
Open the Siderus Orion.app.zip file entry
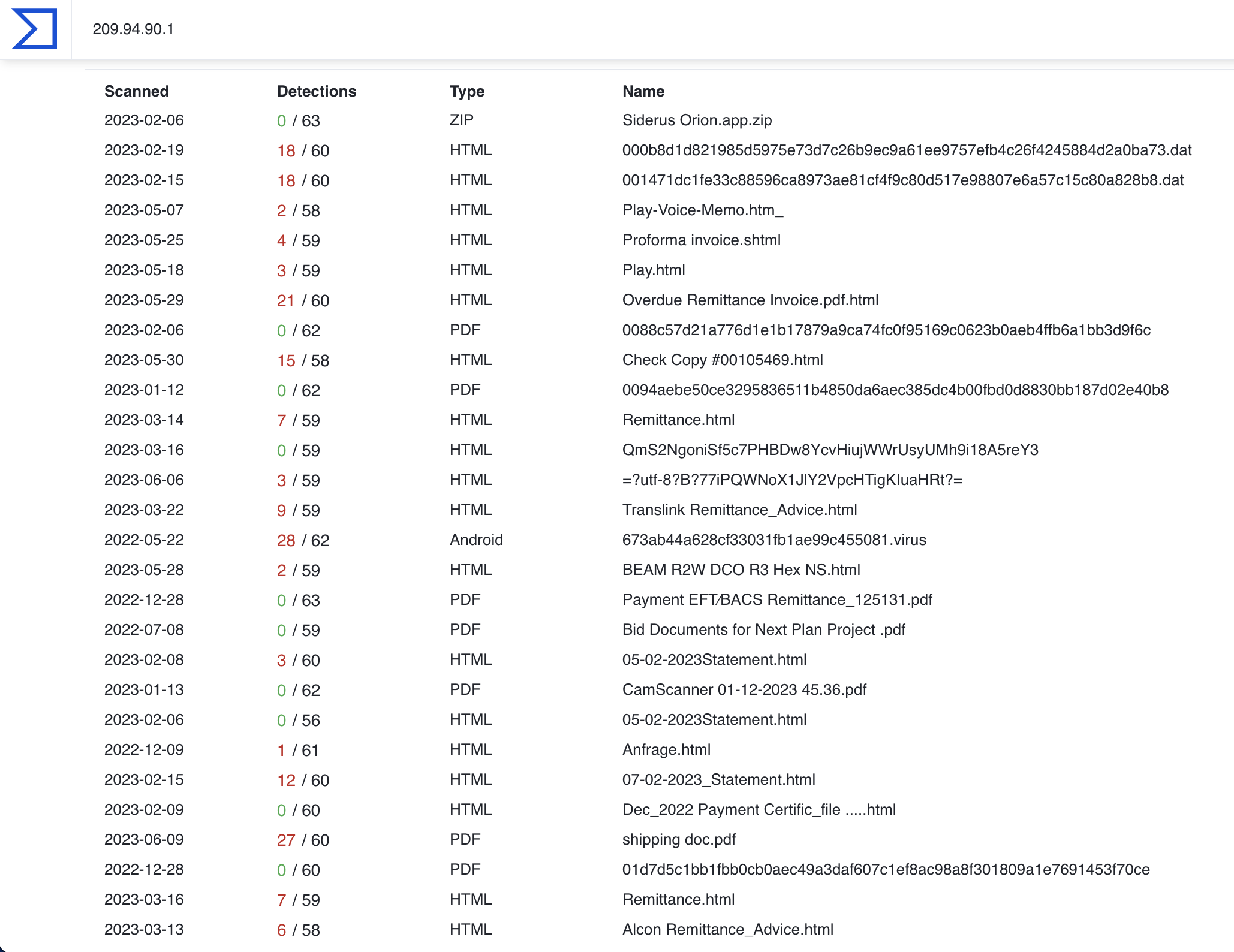click(x=697, y=120)
